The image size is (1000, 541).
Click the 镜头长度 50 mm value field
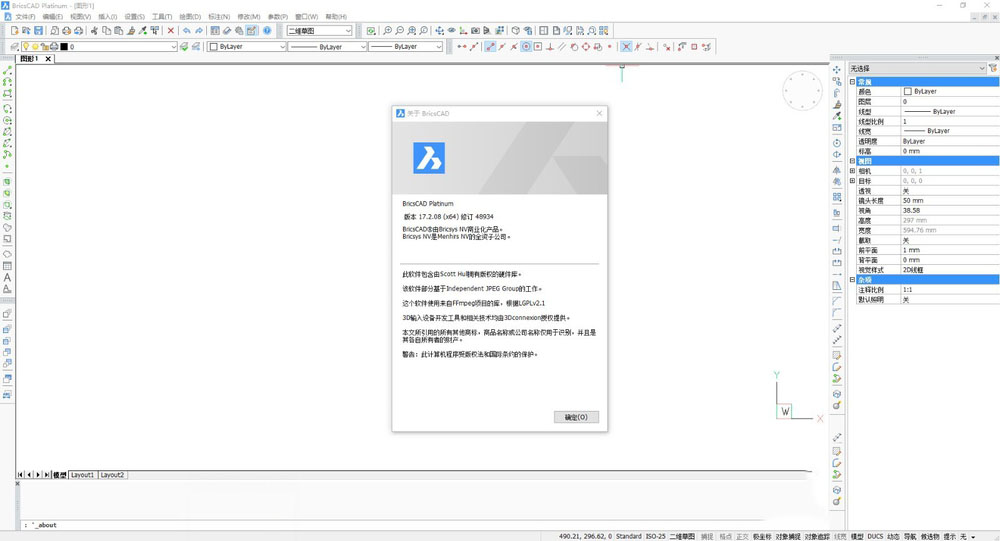950,200
